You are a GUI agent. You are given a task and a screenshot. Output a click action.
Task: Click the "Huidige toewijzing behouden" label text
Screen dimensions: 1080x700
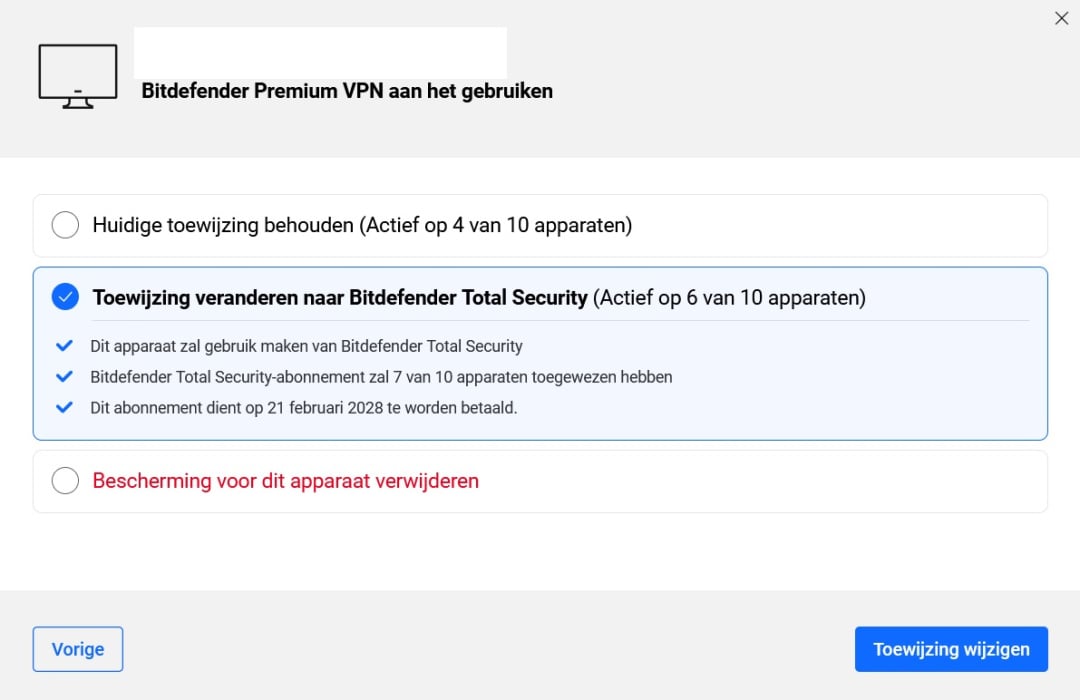pyautogui.click(x=223, y=225)
